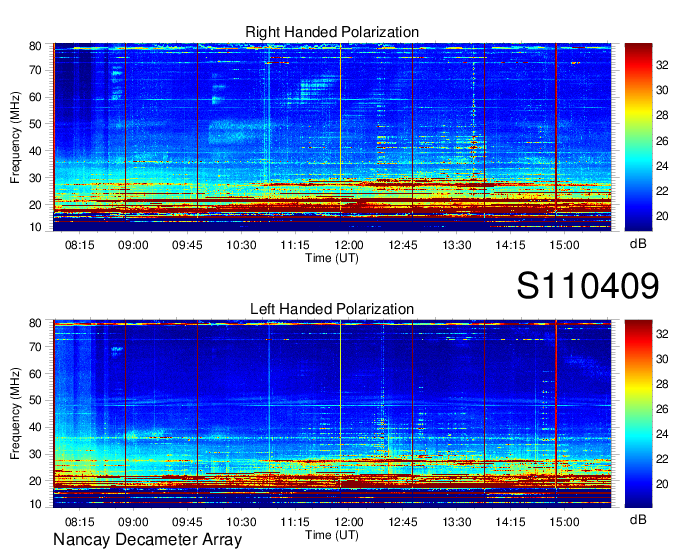Pick the 08:15 tick under Left Handed plot

(79, 522)
